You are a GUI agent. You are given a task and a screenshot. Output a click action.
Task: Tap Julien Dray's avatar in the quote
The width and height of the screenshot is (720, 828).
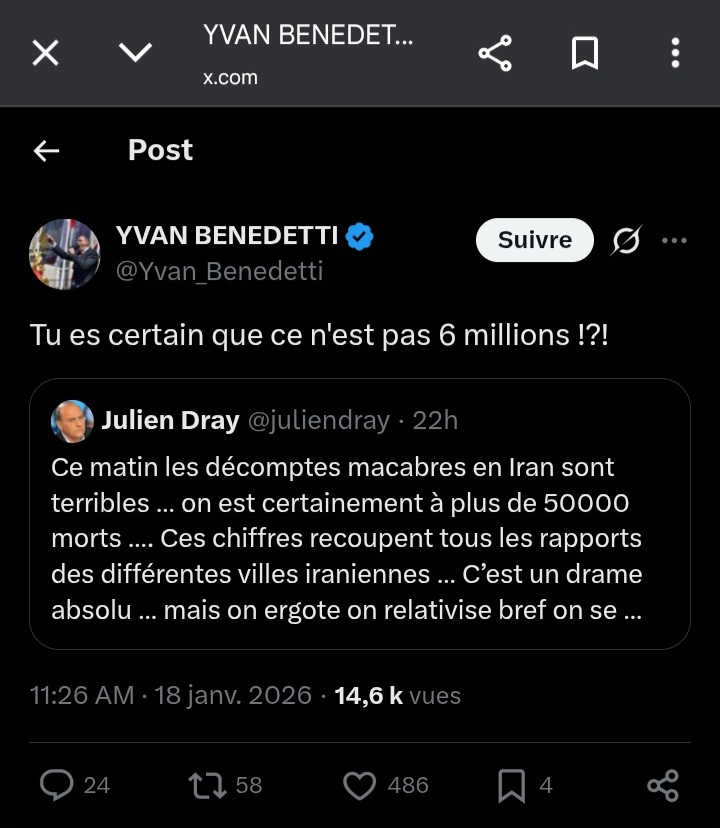(x=72, y=421)
